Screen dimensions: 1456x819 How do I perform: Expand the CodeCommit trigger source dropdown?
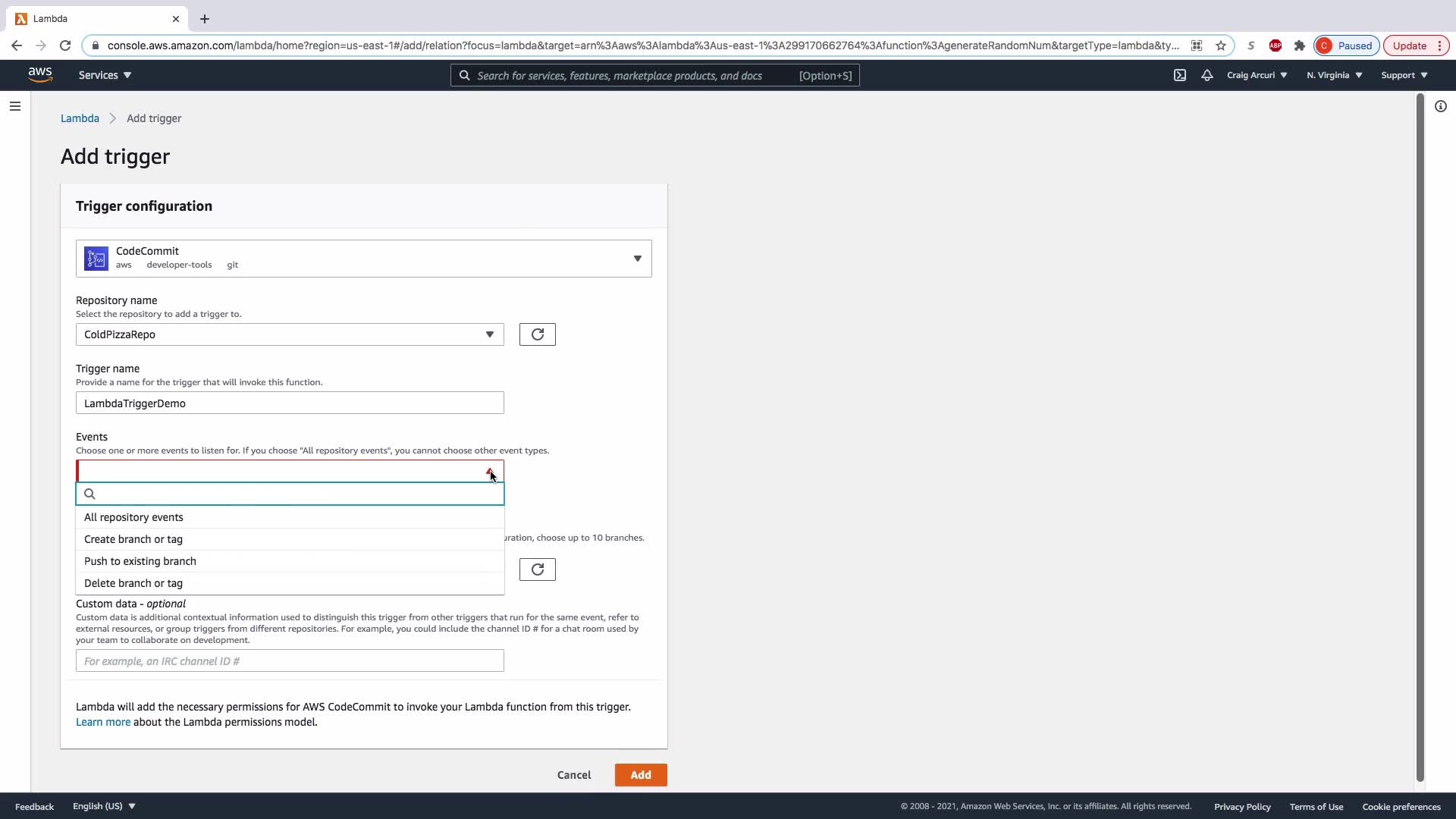tap(636, 259)
